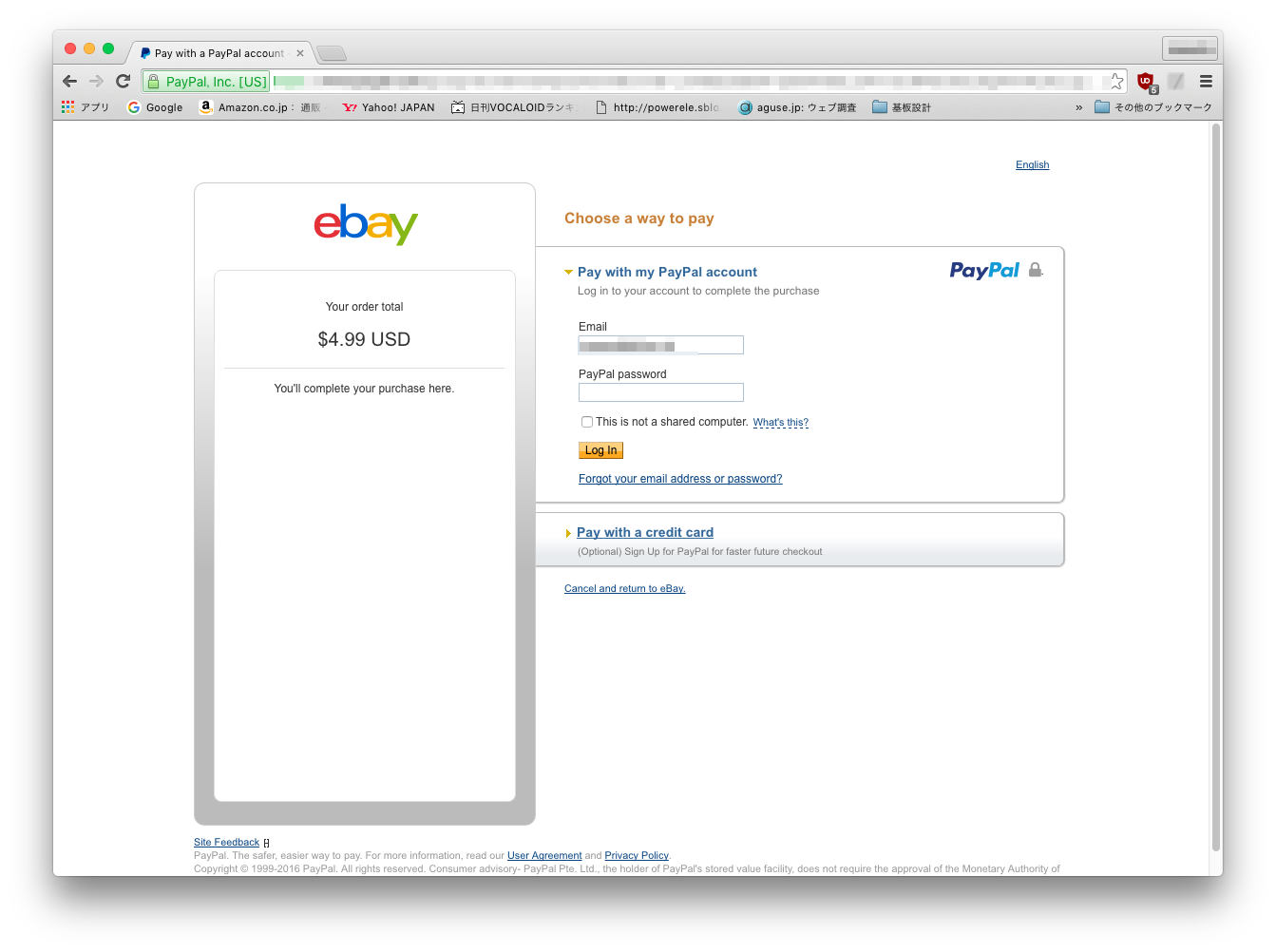
Task: Open the その他のブックマーク folder
Action: click(x=1153, y=107)
